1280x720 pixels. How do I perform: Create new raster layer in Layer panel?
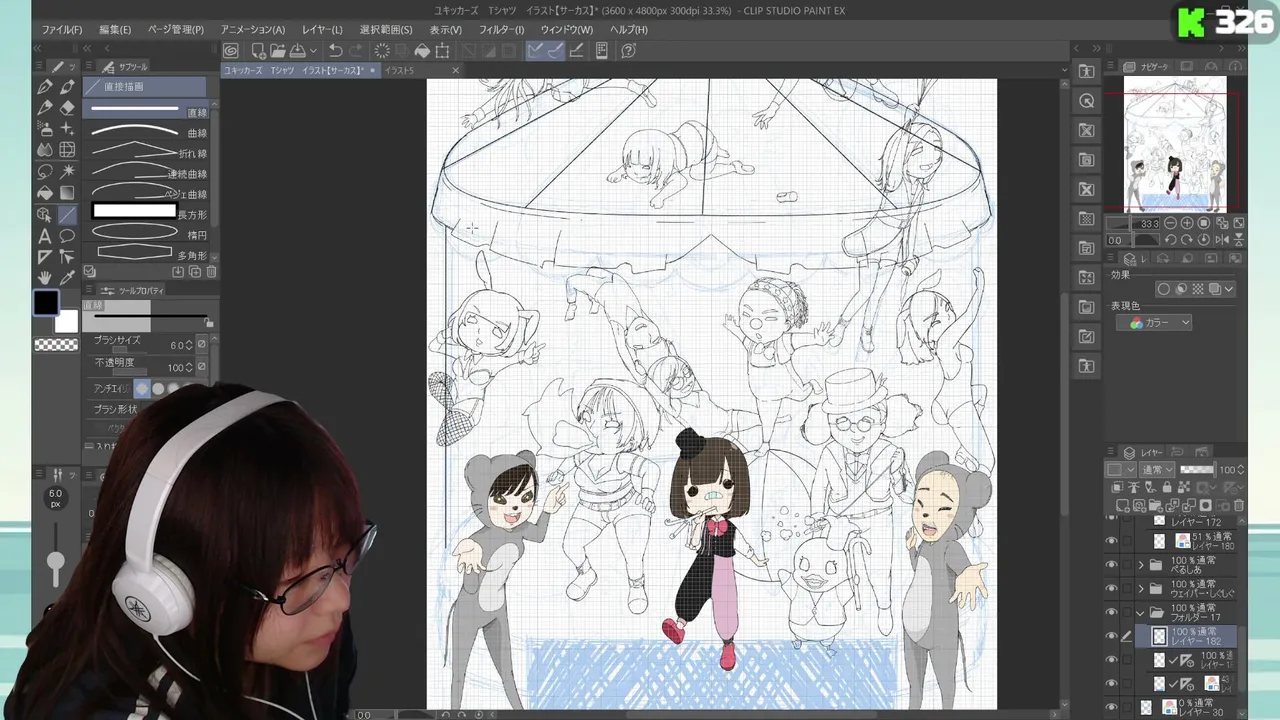[x=1125, y=506]
